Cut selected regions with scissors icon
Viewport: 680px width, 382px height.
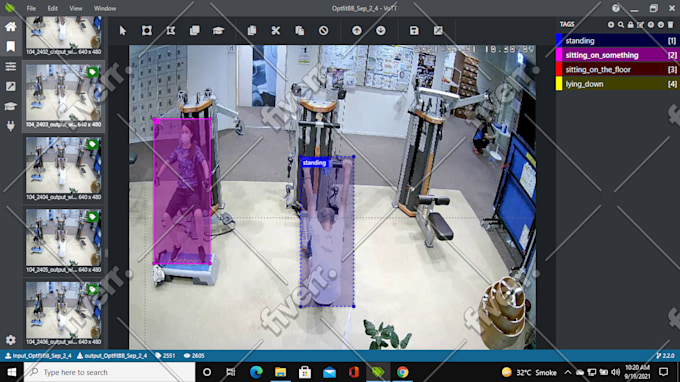pyautogui.click(x=275, y=30)
